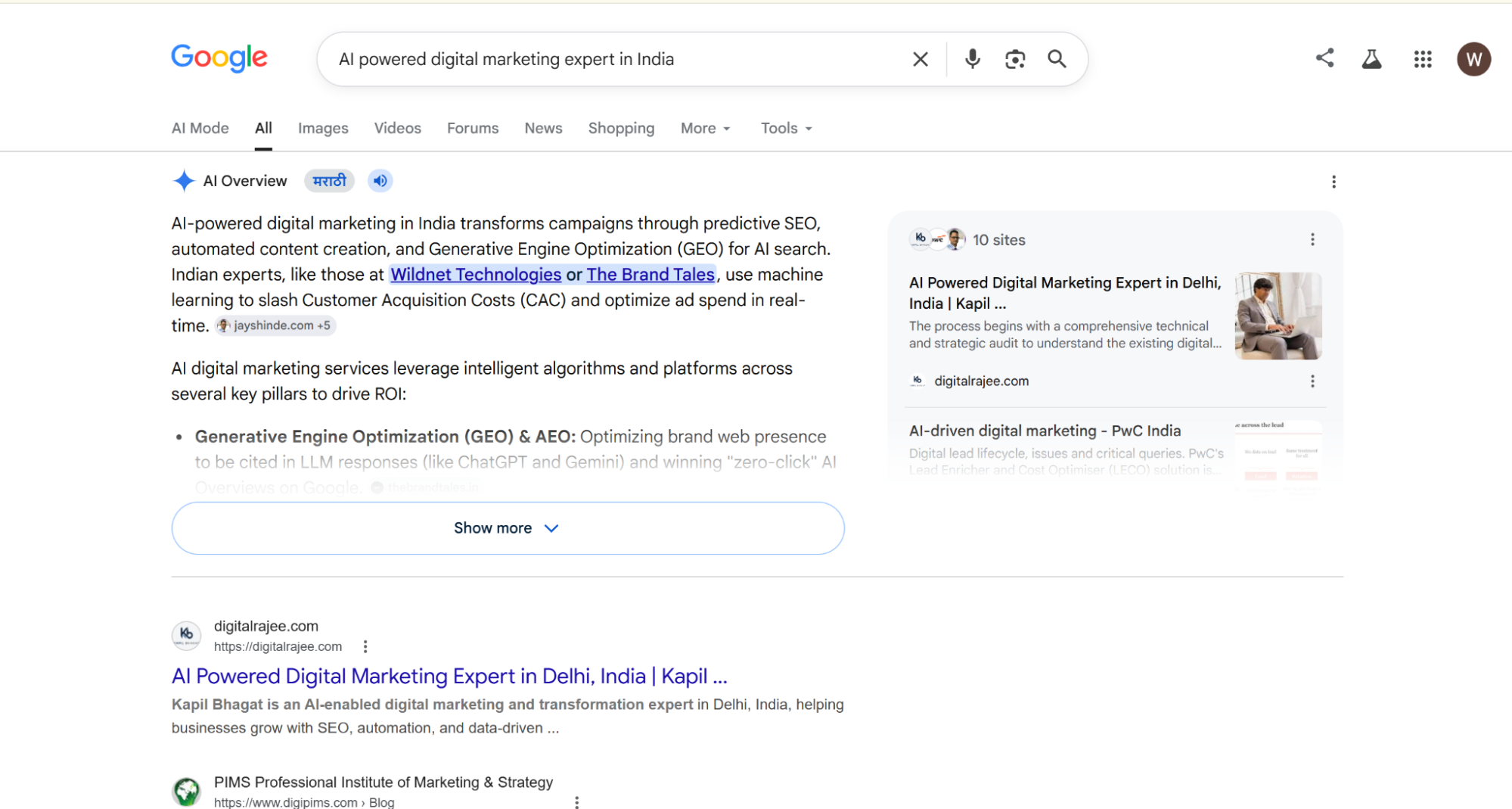Open AI-driven digital marketing PwC India card
The width and height of the screenshot is (1512, 809).
1045,431
